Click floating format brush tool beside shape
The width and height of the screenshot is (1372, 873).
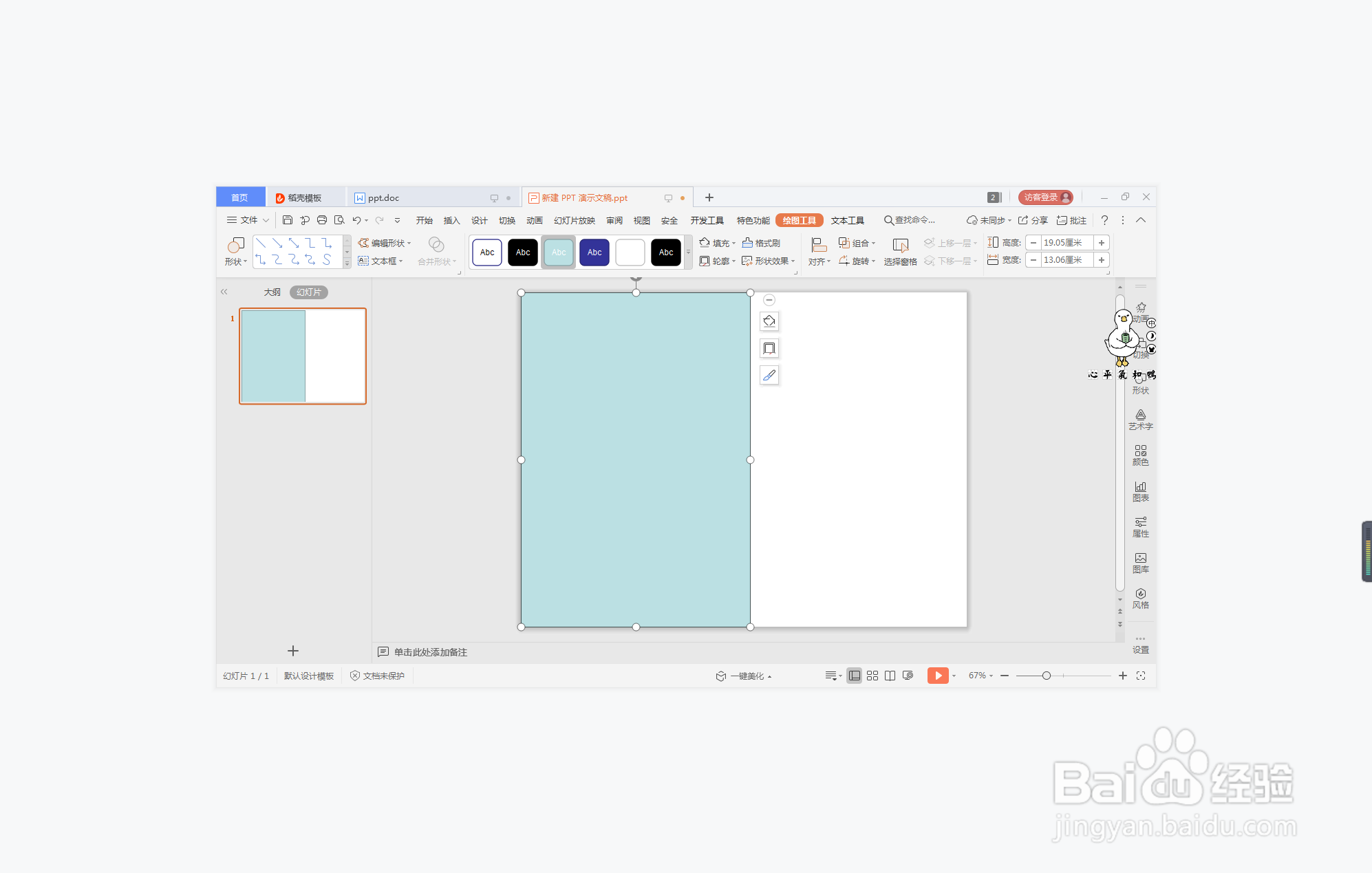pyautogui.click(x=769, y=375)
